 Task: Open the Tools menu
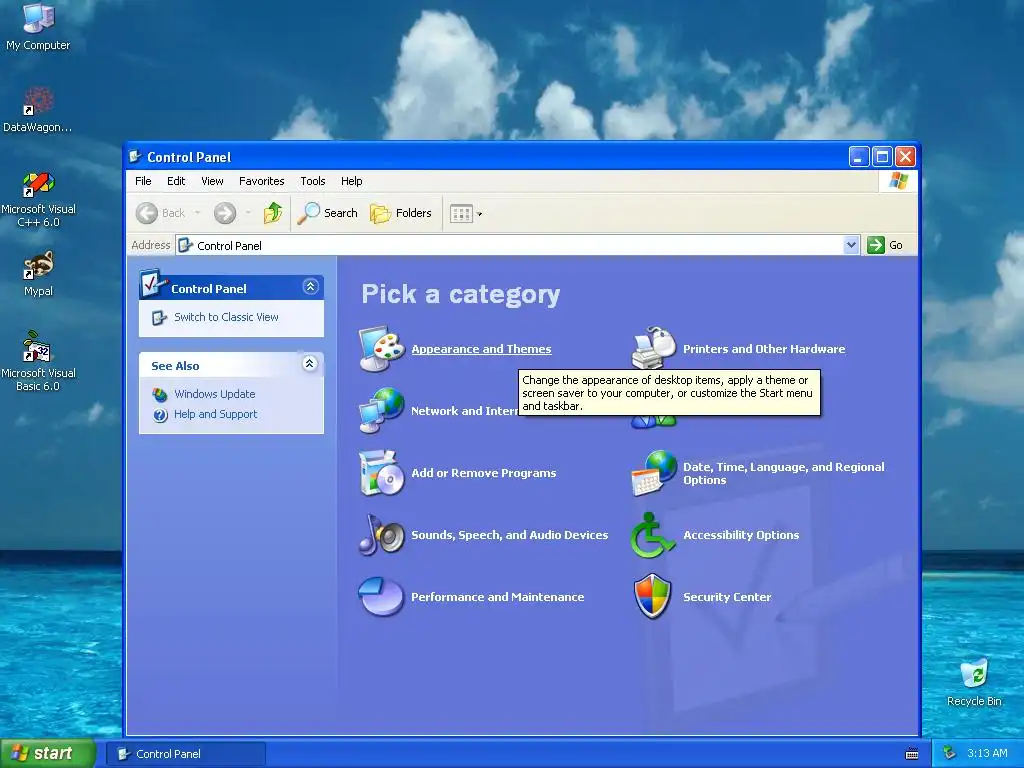click(x=312, y=181)
